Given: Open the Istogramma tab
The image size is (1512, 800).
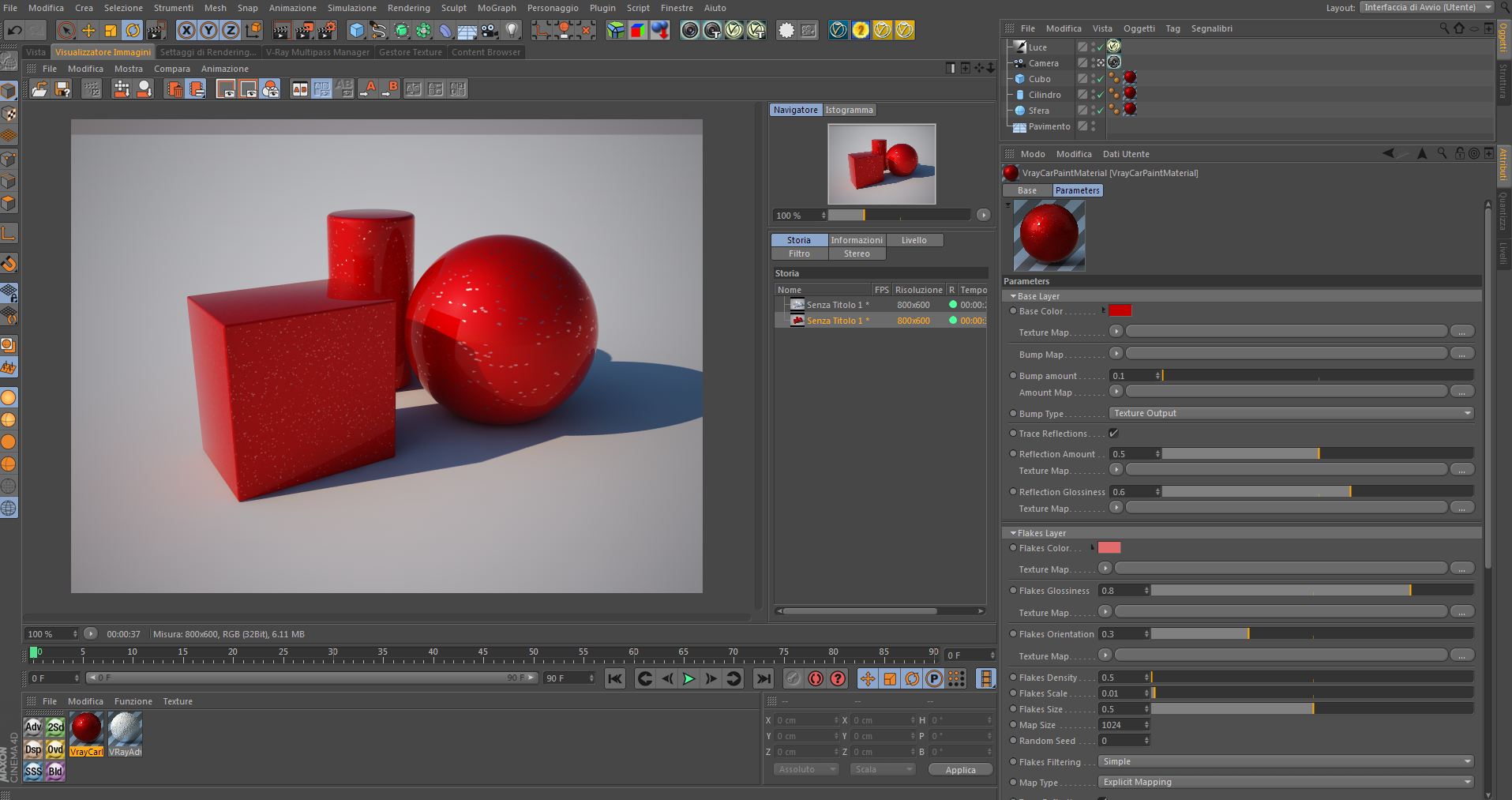Looking at the screenshot, I should click(849, 110).
